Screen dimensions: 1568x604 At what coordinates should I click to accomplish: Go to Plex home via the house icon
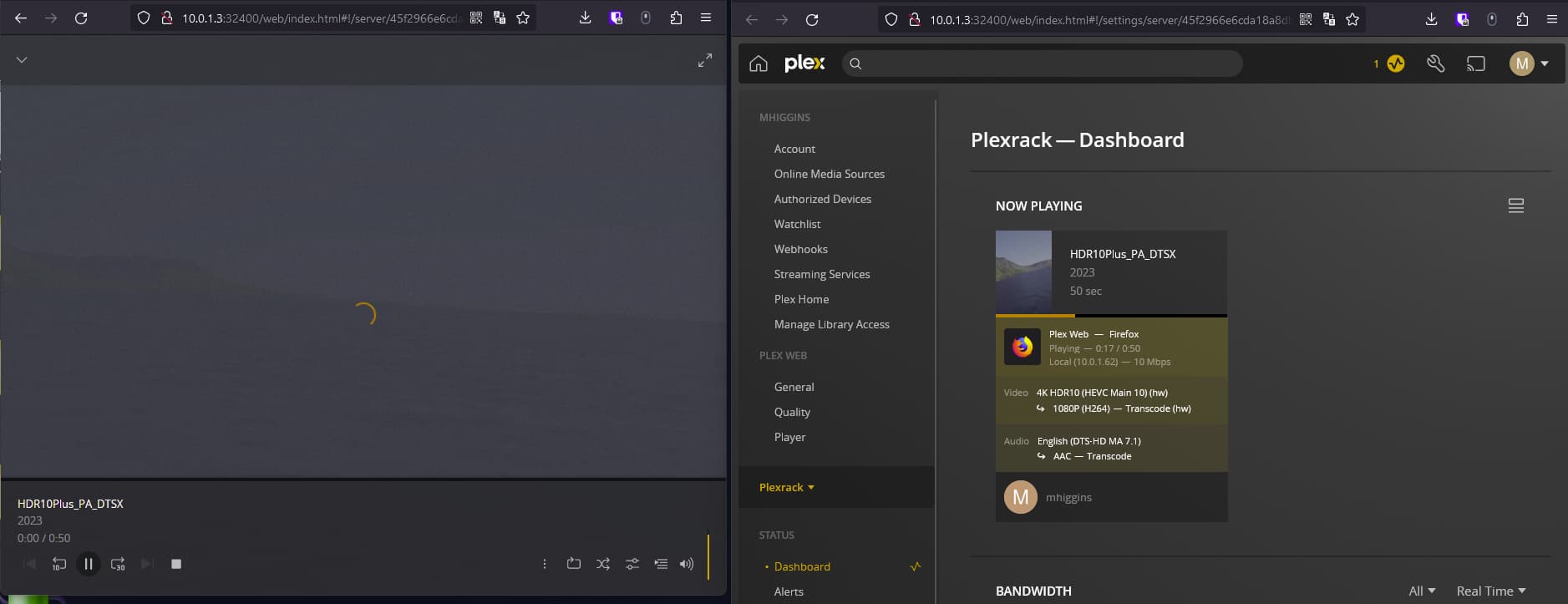[x=759, y=63]
